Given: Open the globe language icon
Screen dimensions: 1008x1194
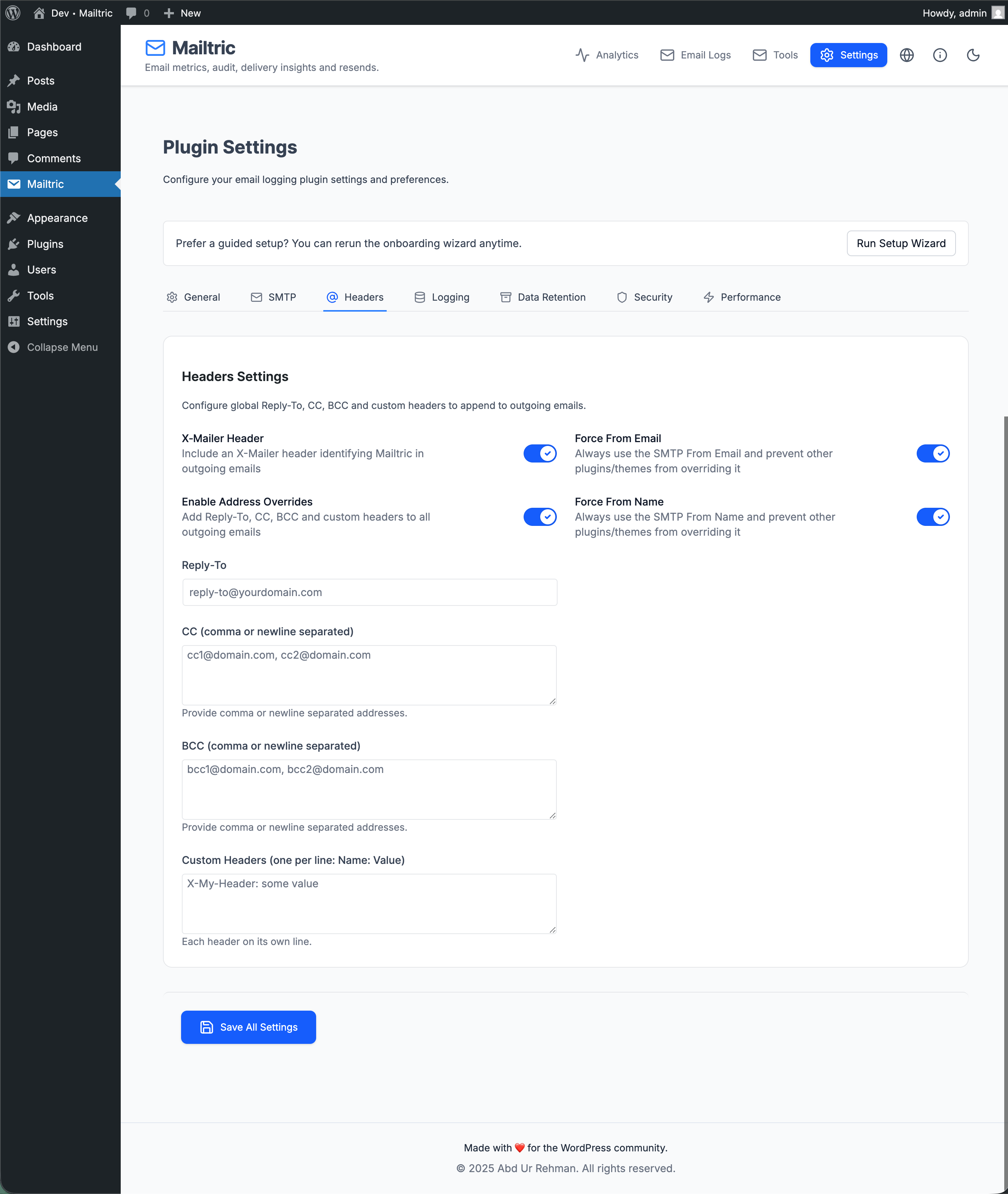Looking at the screenshot, I should tap(907, 55).
